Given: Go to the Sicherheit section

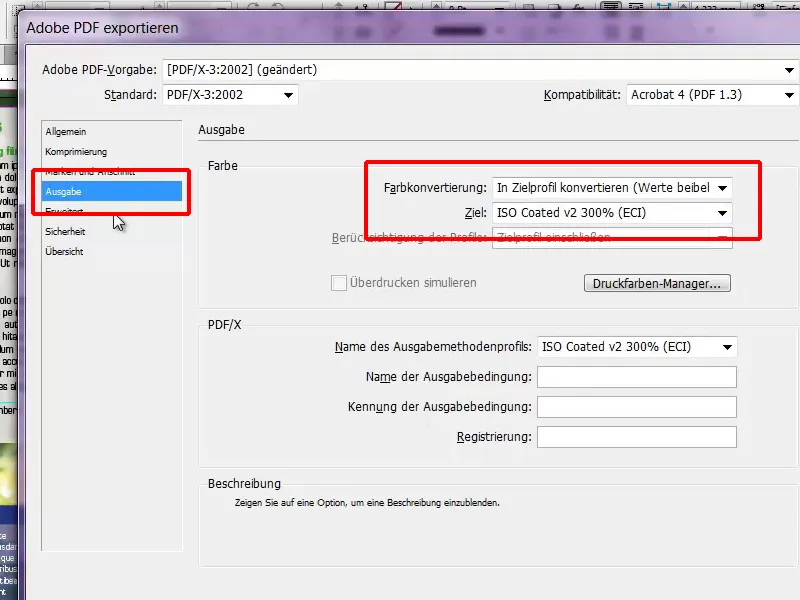Looking at the screenshot, I should [x=65, y=232].
